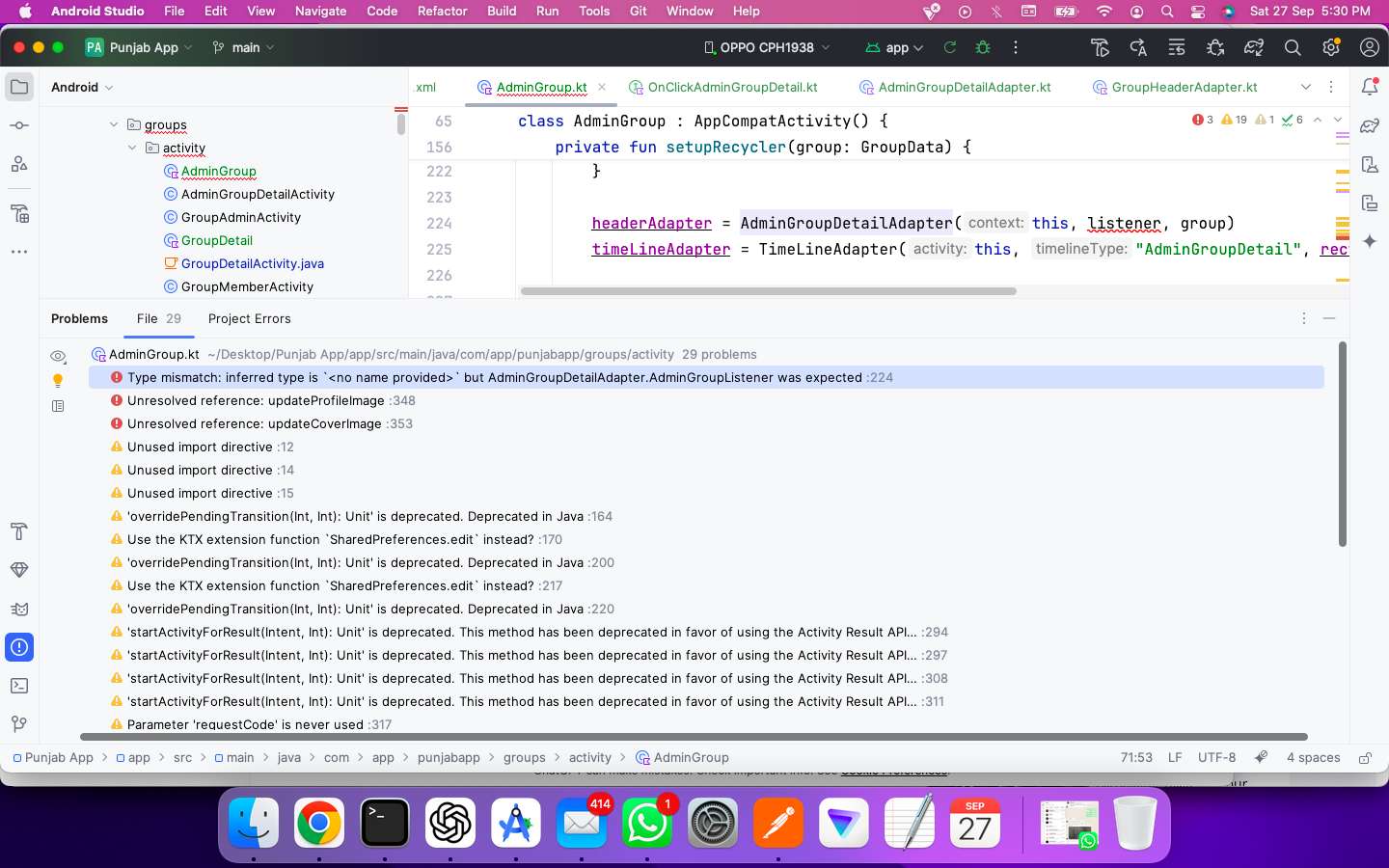
Task: Open AdminGroupDetailActivity in project tree
Action: [249, 194]
